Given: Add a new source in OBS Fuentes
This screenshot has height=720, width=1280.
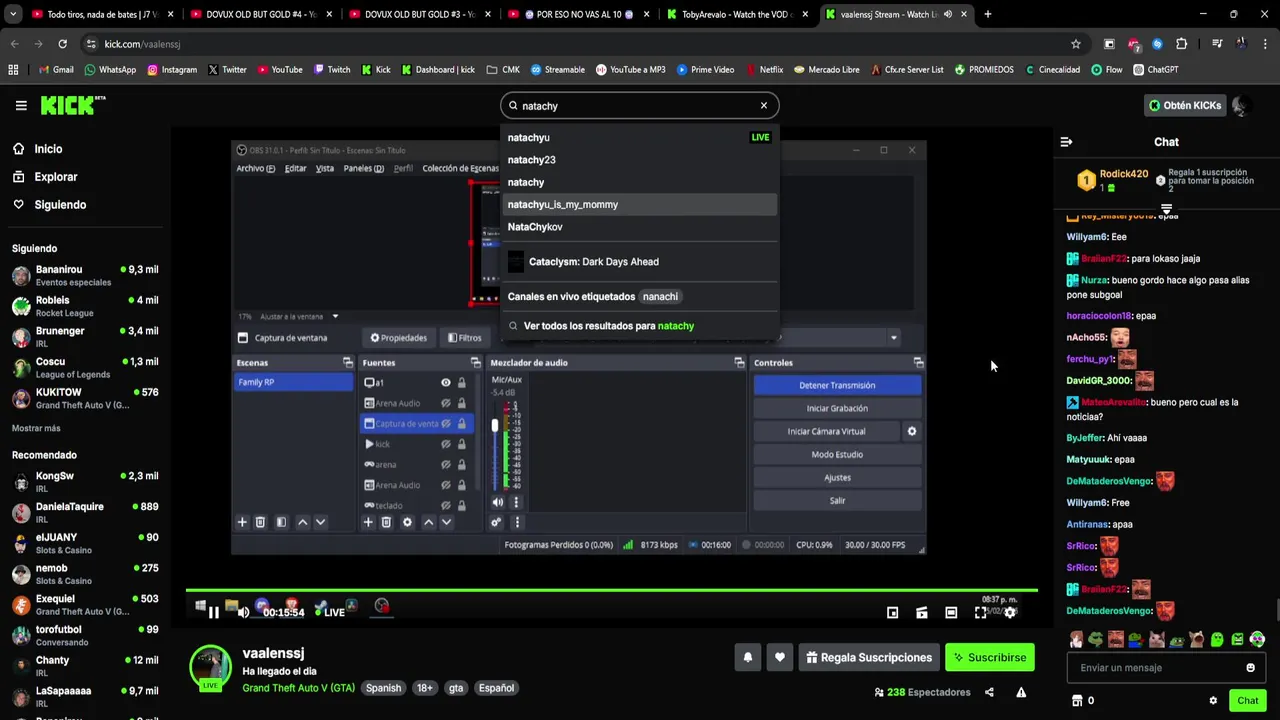Looking at the screenshot, I should click(368, 522).
